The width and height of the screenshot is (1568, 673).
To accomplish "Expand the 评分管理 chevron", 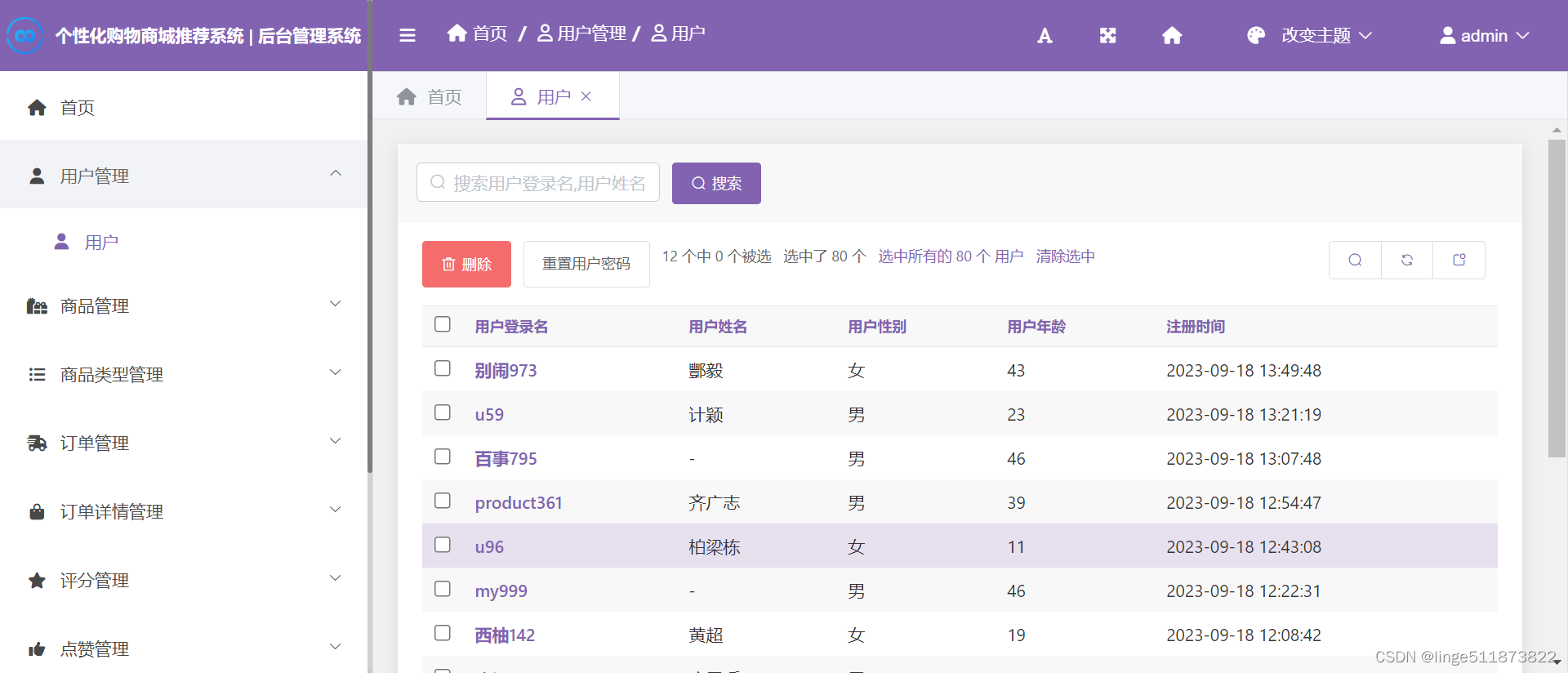I will [335, 578].
